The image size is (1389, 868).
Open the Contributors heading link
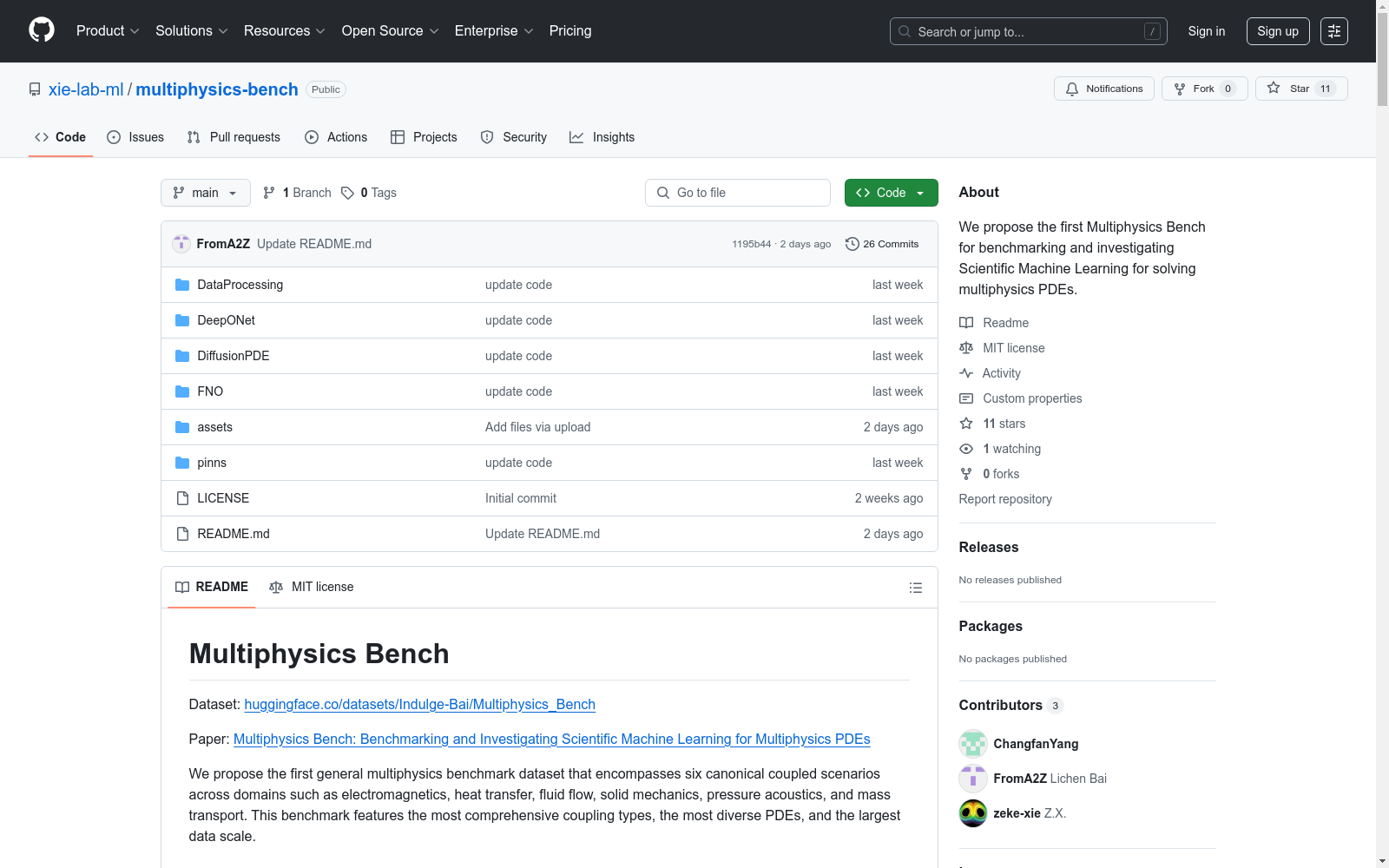tap(1011, 705)
